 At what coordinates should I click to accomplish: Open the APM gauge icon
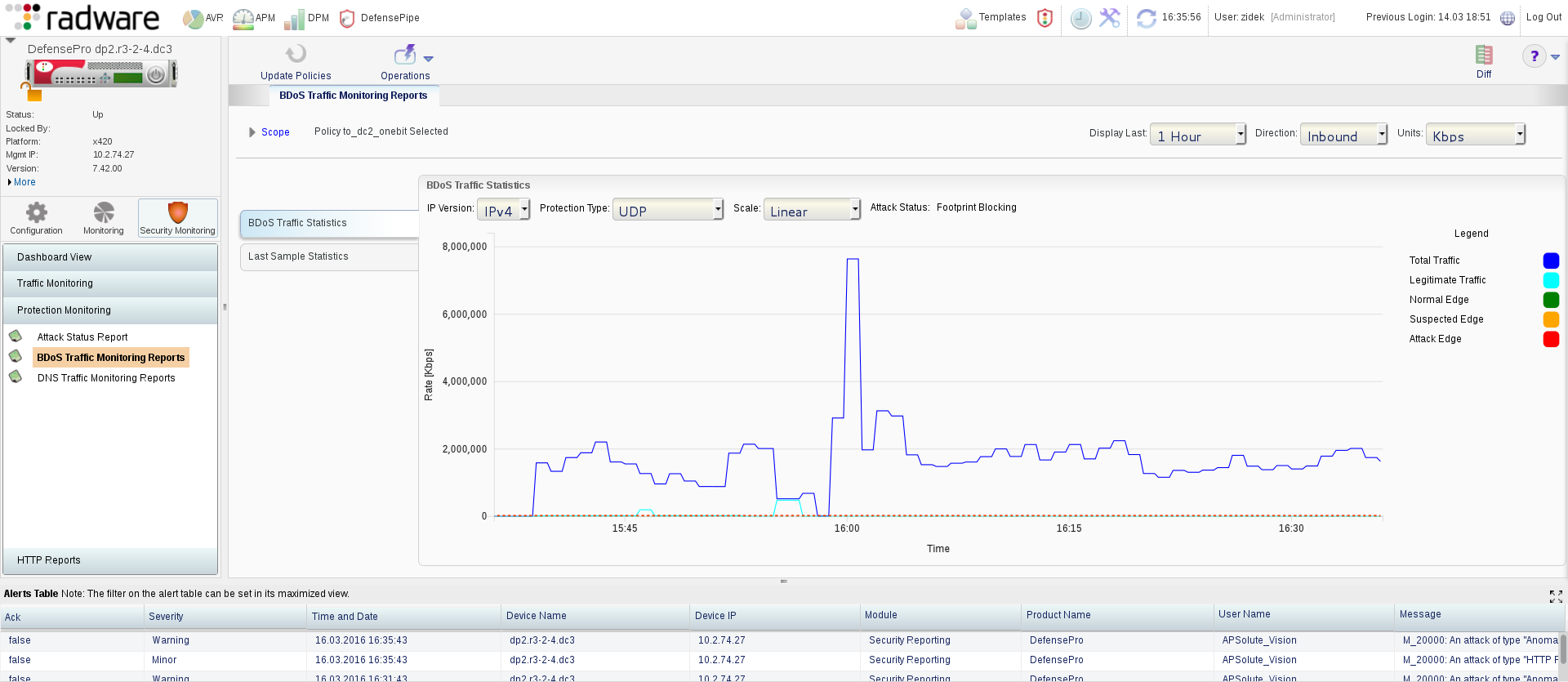pyautogui.click(x=243, y=19)
